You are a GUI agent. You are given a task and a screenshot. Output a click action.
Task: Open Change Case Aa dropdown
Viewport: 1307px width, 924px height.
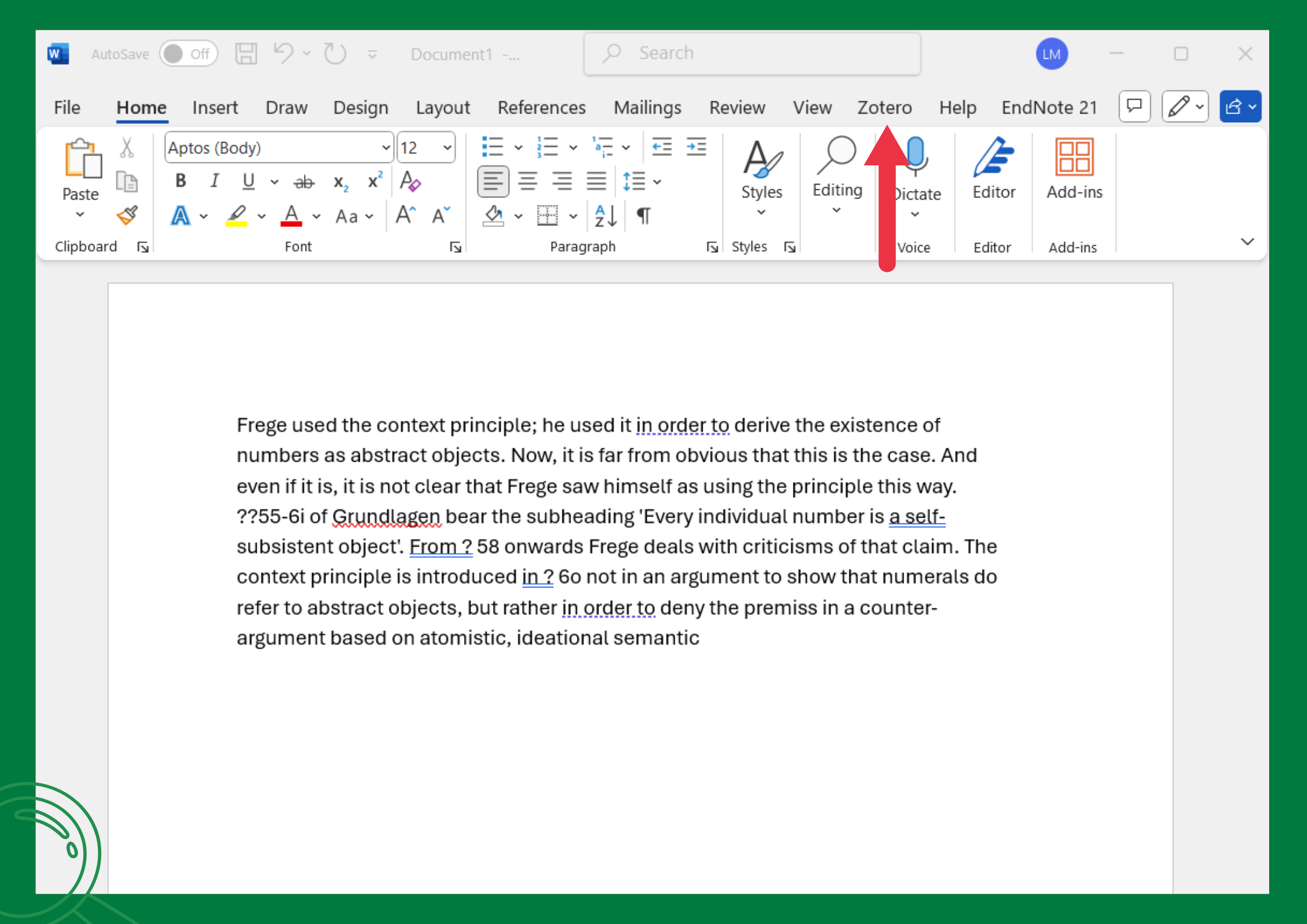[x=354, y=217]
